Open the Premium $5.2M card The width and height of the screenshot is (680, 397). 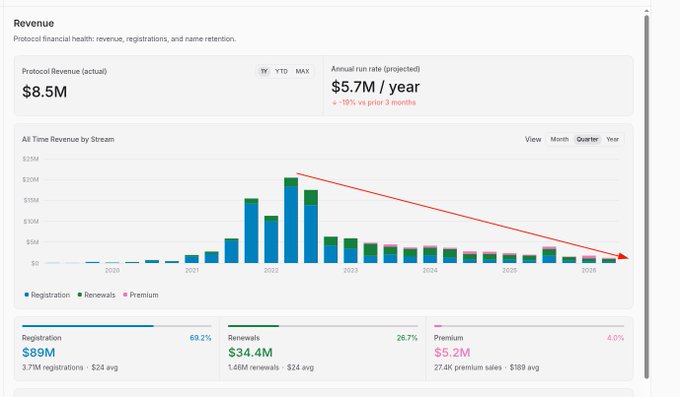(529, 348)
